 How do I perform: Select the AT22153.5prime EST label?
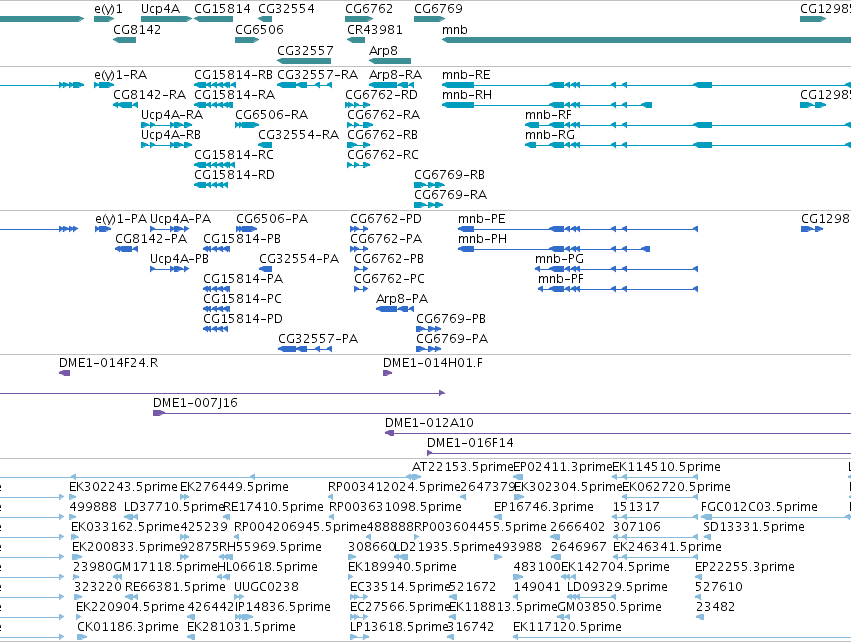pyautogui.click(x=462, y=467)
